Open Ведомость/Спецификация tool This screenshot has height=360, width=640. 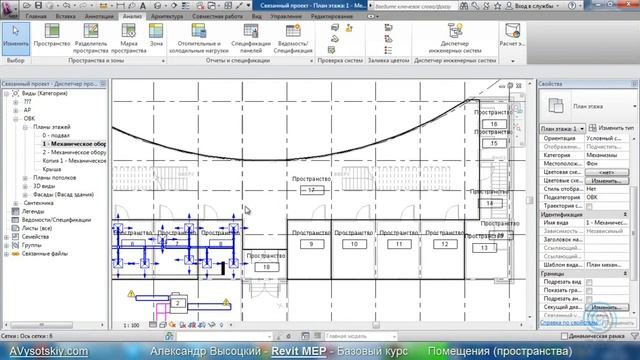(293, 39)
